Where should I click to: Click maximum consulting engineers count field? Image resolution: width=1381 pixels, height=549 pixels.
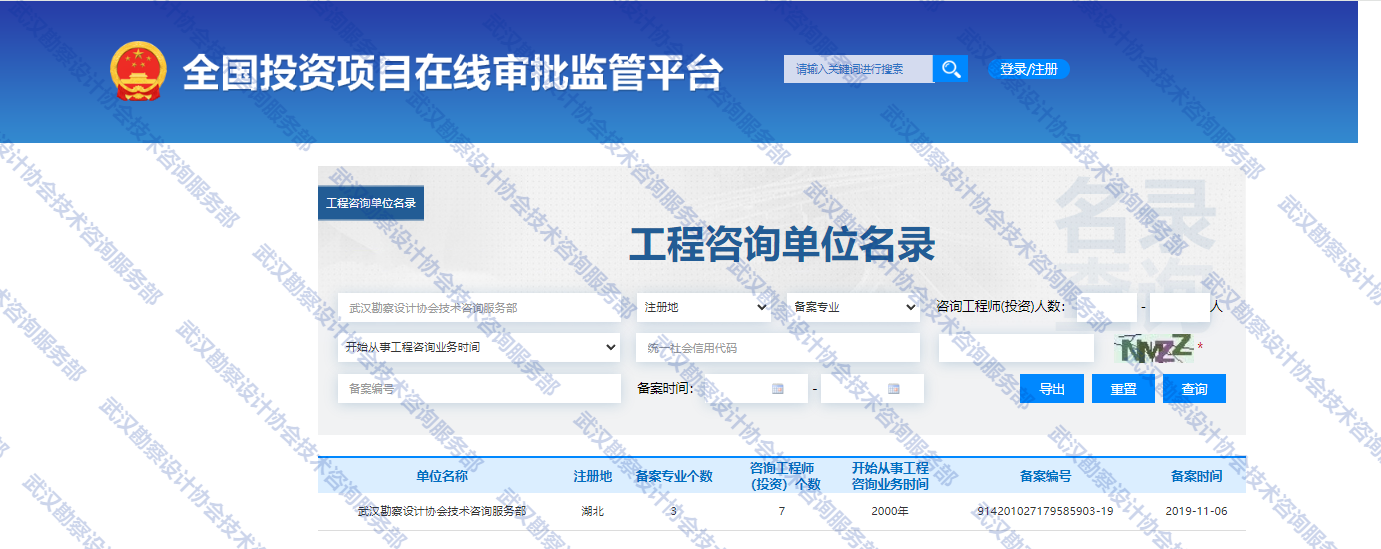coord(1180,307)
